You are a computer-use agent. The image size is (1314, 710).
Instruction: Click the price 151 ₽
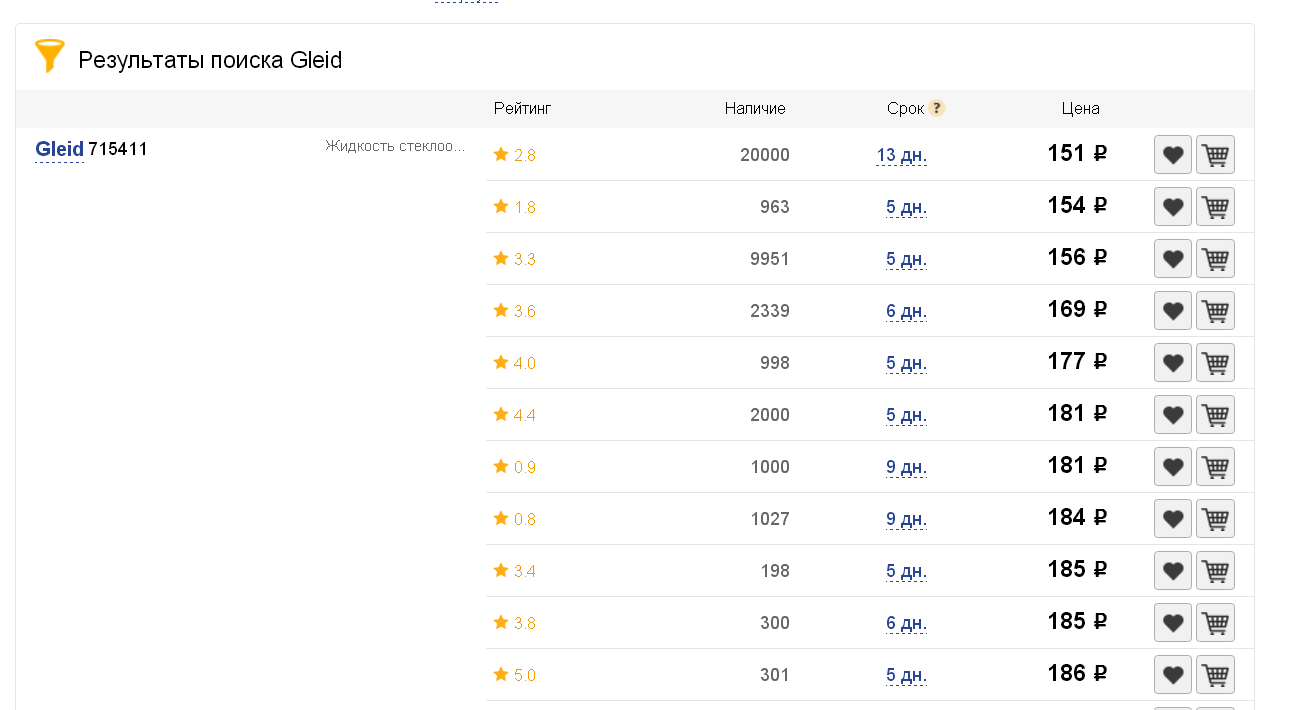[1077, 154]
